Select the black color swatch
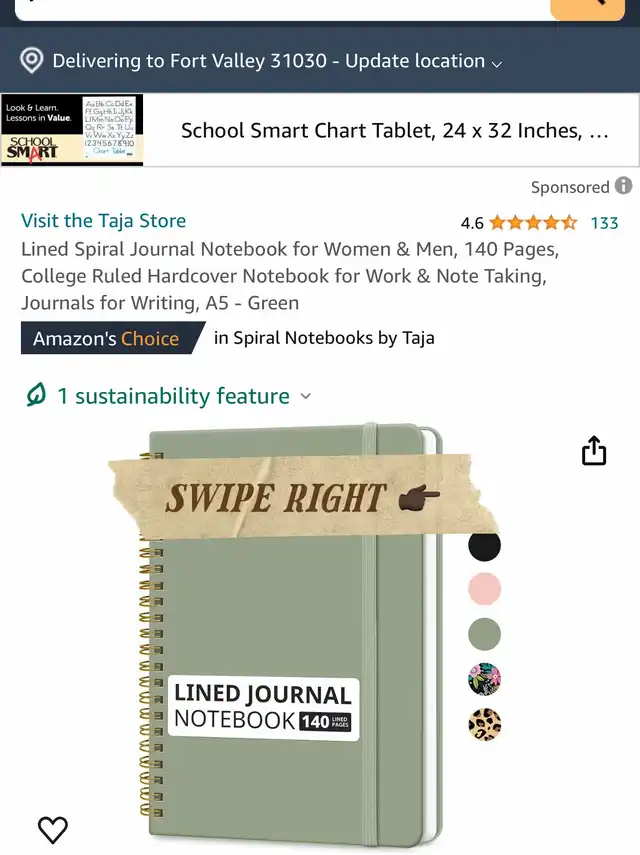The width and height of the screenshot is (640, 855). tap(484, 545)
